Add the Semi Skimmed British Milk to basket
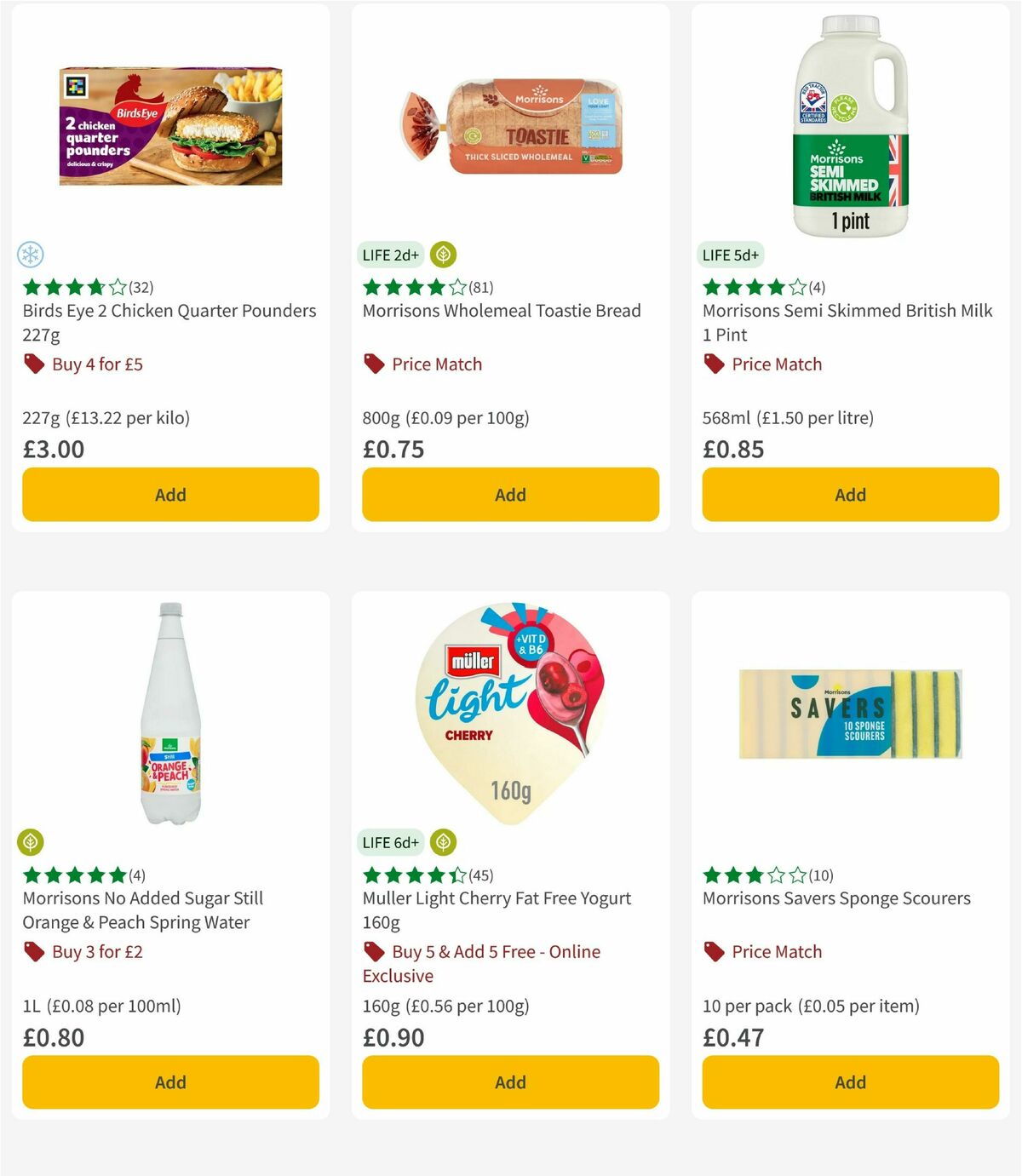This screenshot has height=1176, width=1022. pyautogui.click(x=850, y=494)
